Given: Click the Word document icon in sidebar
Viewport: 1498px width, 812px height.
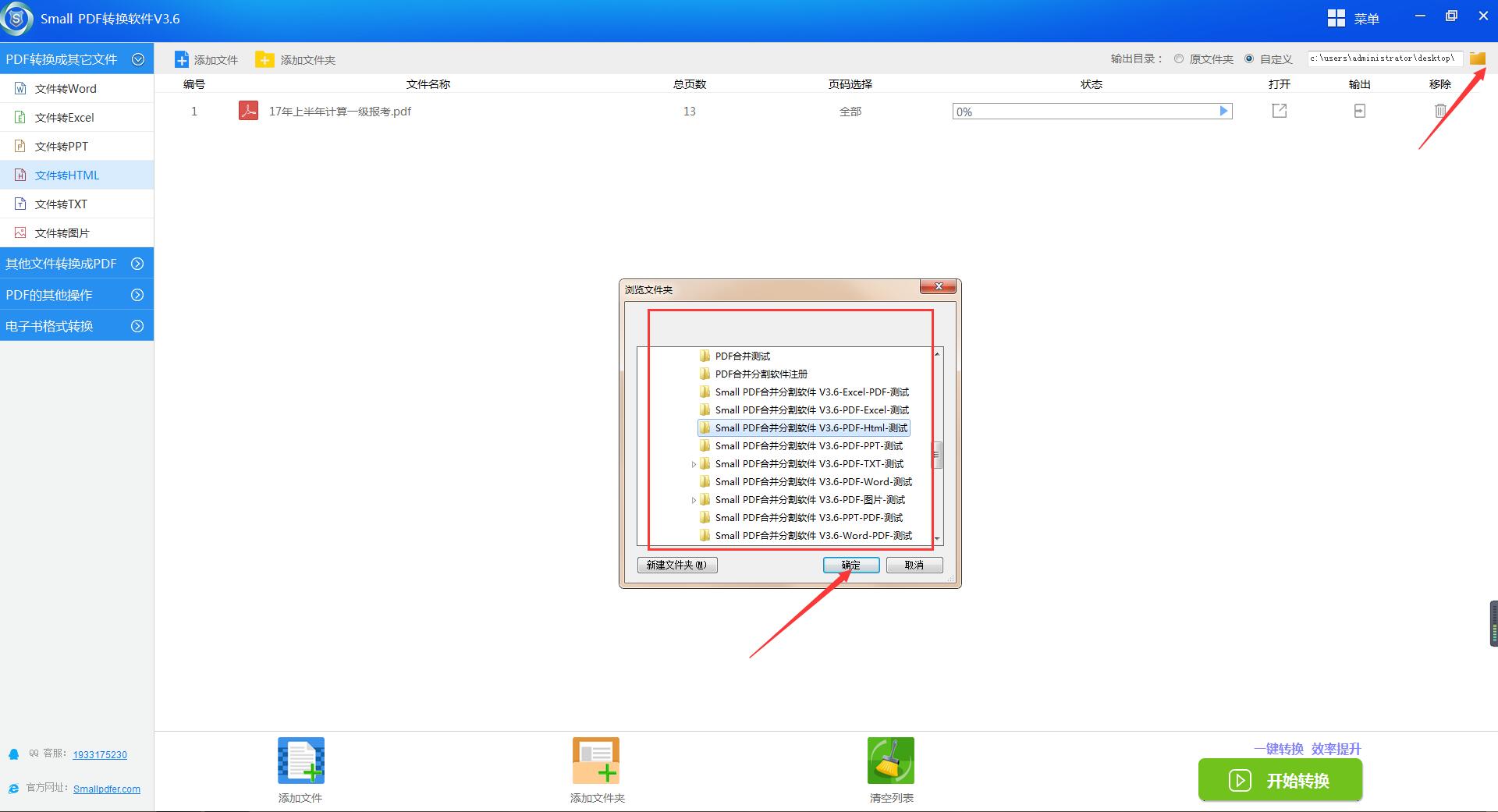Looking at the screenshot, I should pyautogui.click(x=20, y=88).
